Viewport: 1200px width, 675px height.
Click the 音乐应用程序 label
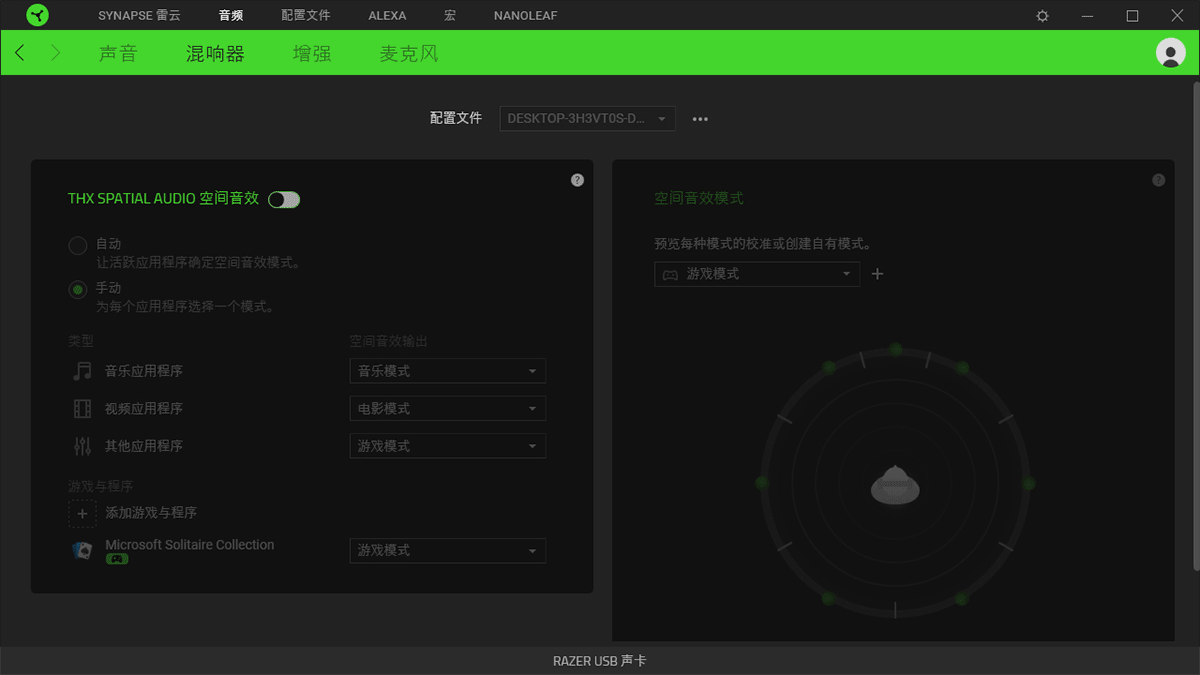[144, 371]
